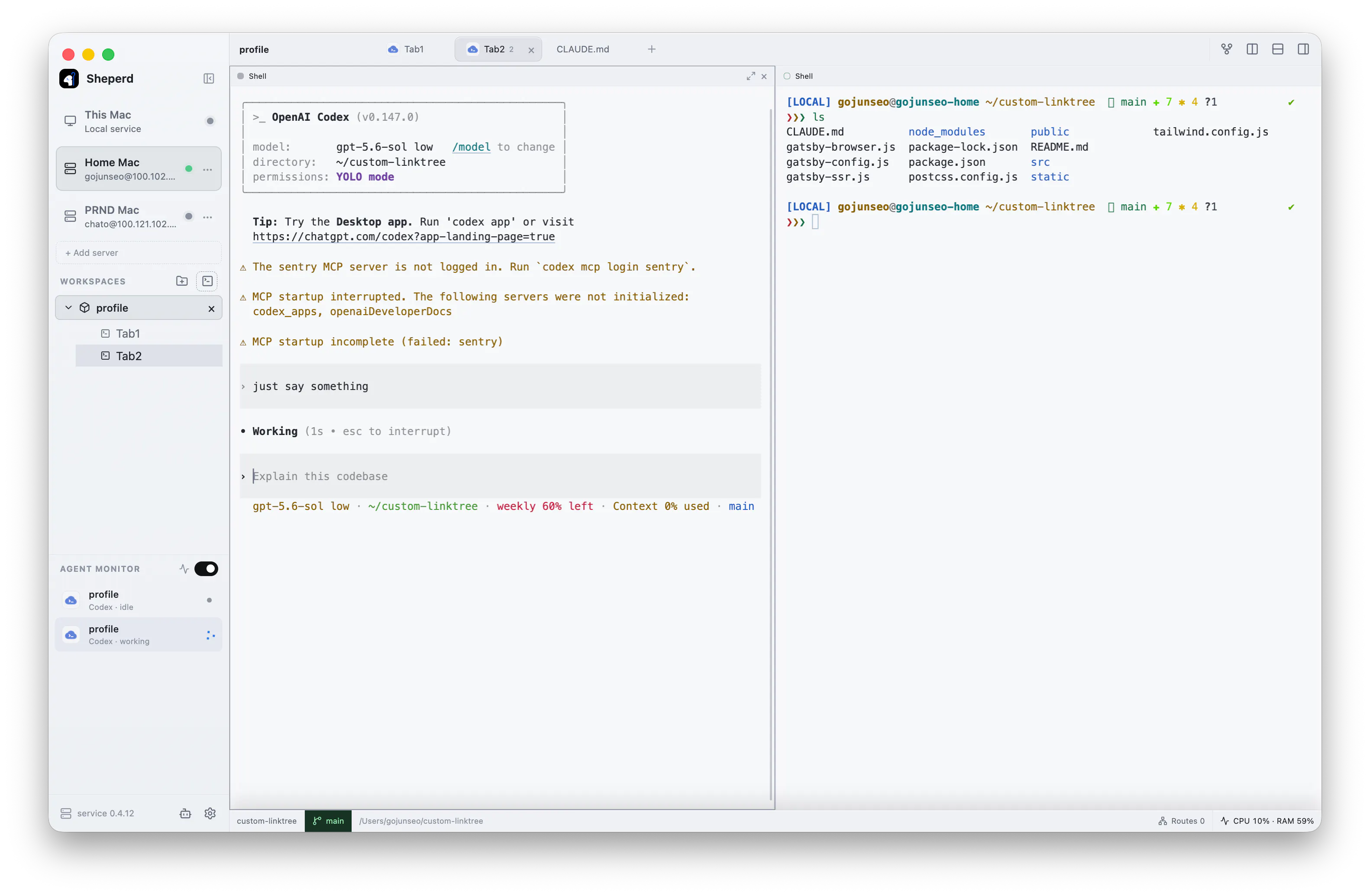Collapse the Sheperd sidebar panel icon
Image resolution: width=1370 pixels, height=896 pixels.
(x=208, y=79)
